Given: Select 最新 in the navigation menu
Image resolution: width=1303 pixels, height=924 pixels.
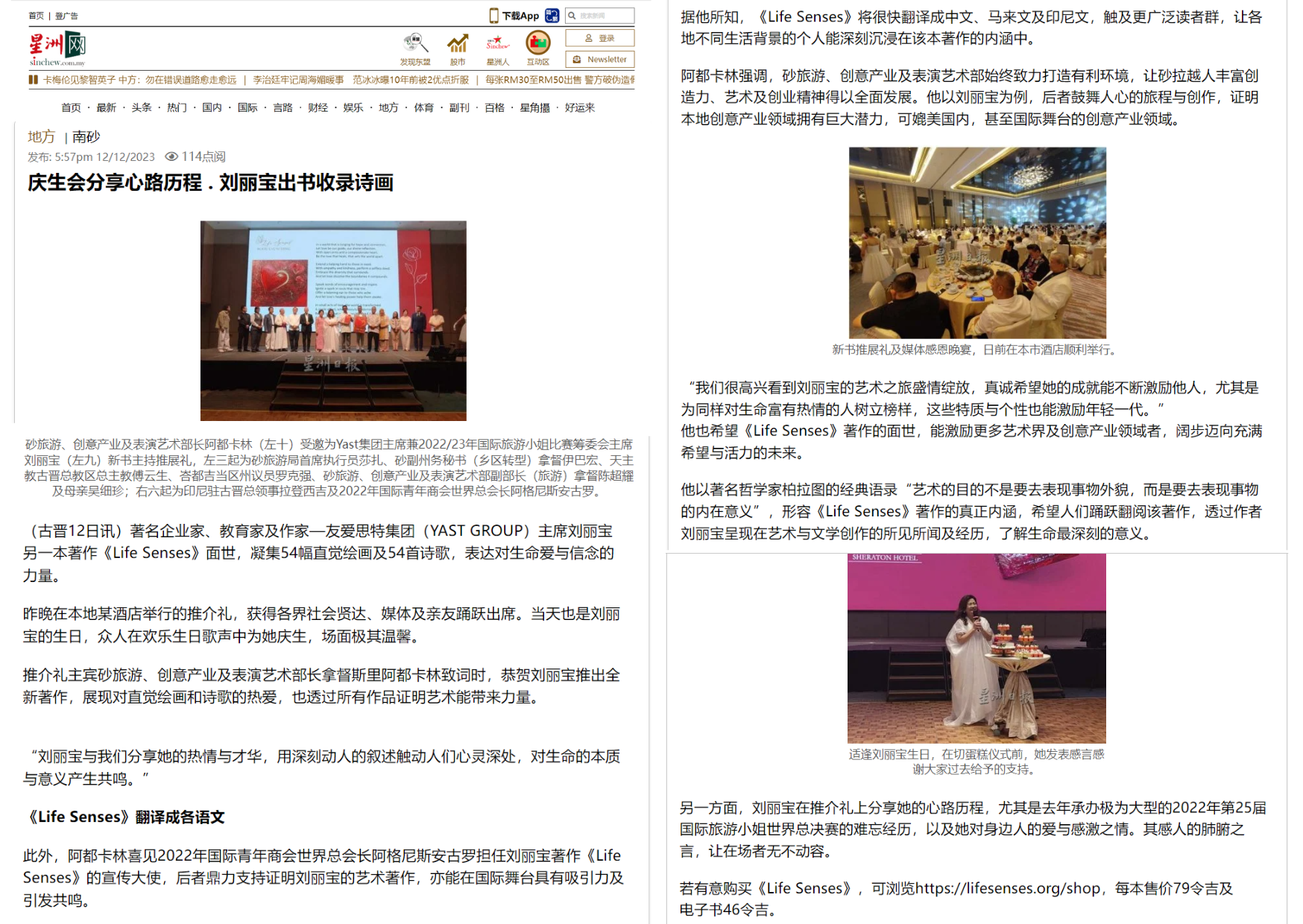Looking at the screenshot, I should tap(107, 108).
